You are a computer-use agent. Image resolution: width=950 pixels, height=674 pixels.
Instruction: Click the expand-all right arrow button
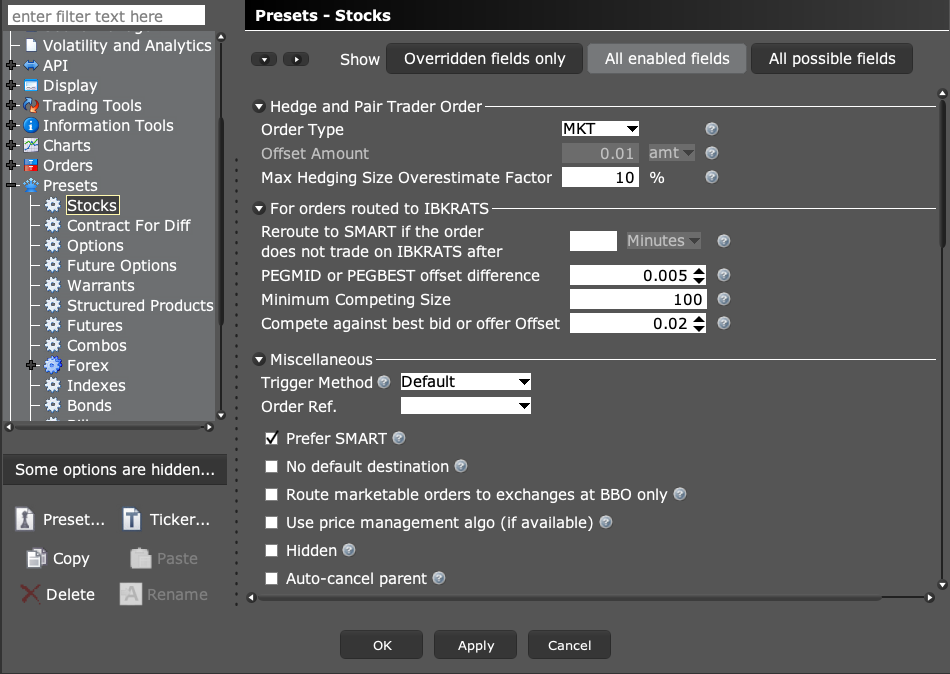(296, 59)
